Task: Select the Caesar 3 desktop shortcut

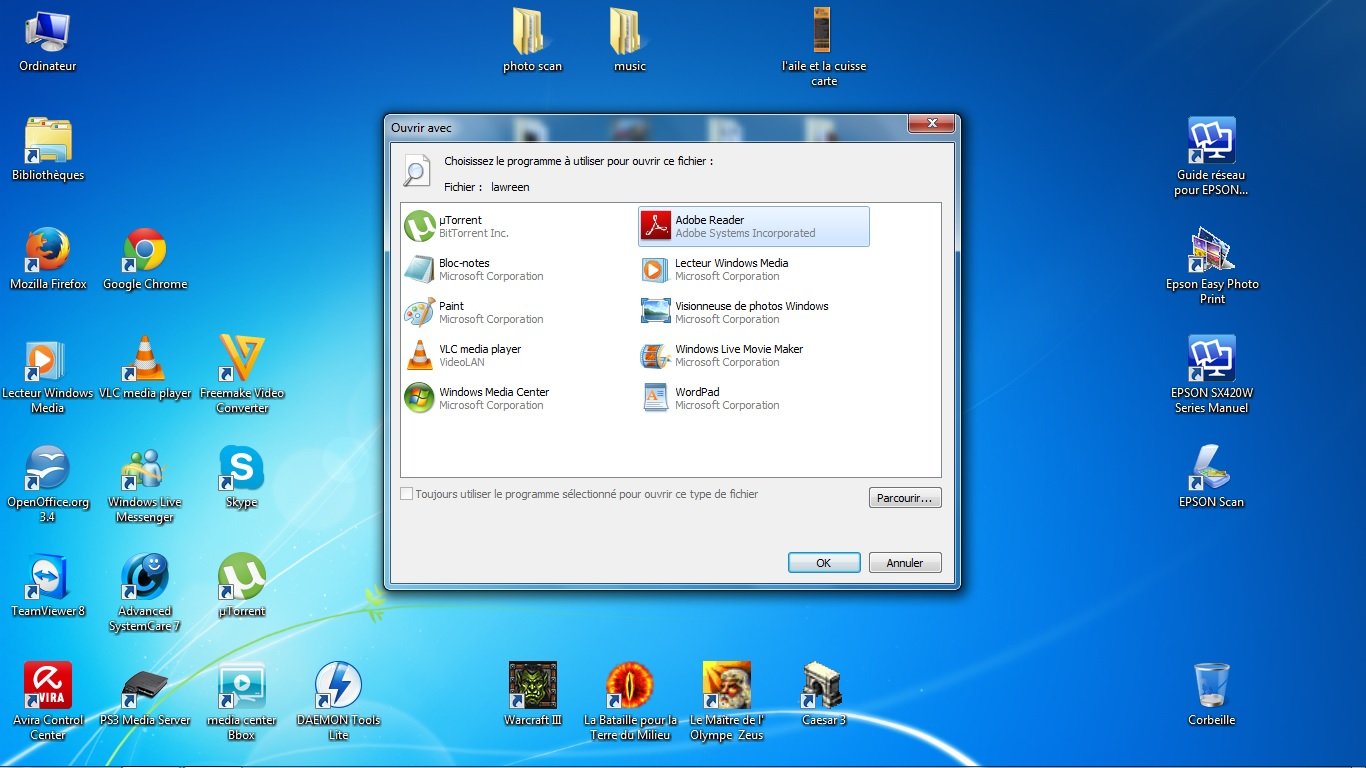Action: (824, 695)
